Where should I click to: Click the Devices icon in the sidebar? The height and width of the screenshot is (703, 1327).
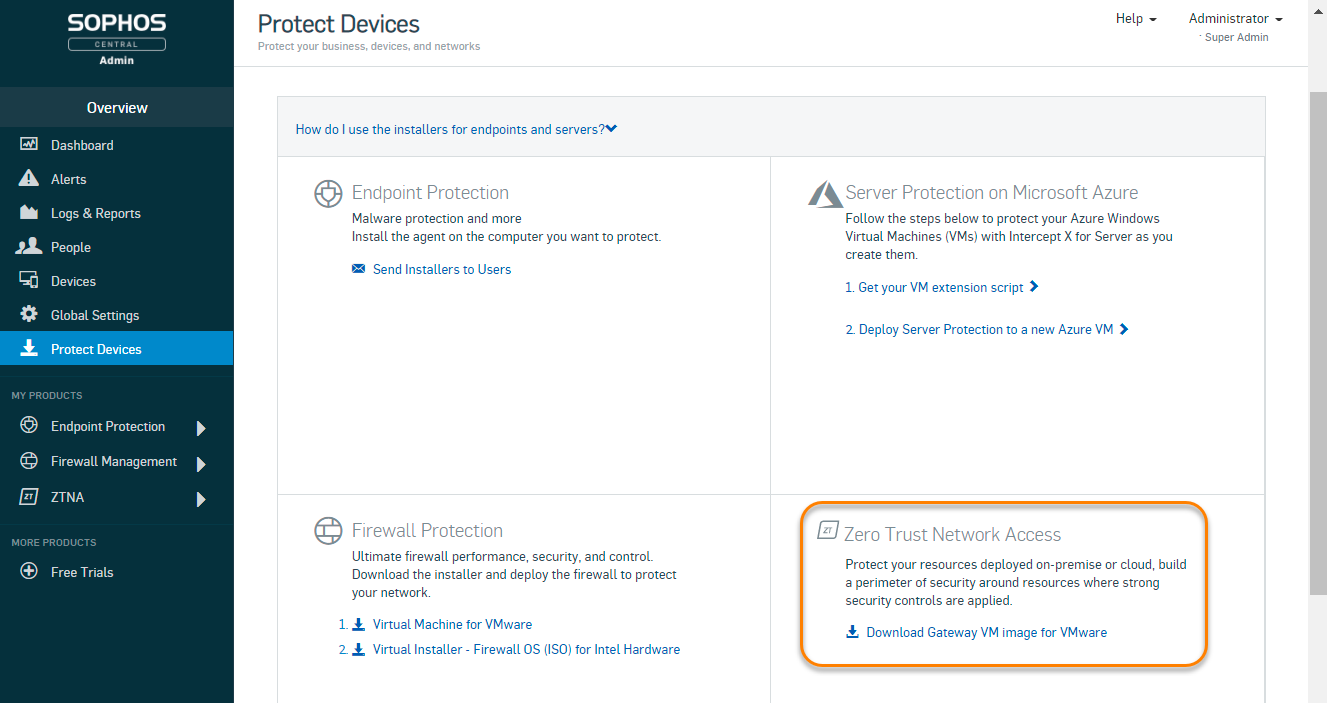(29, 281)
